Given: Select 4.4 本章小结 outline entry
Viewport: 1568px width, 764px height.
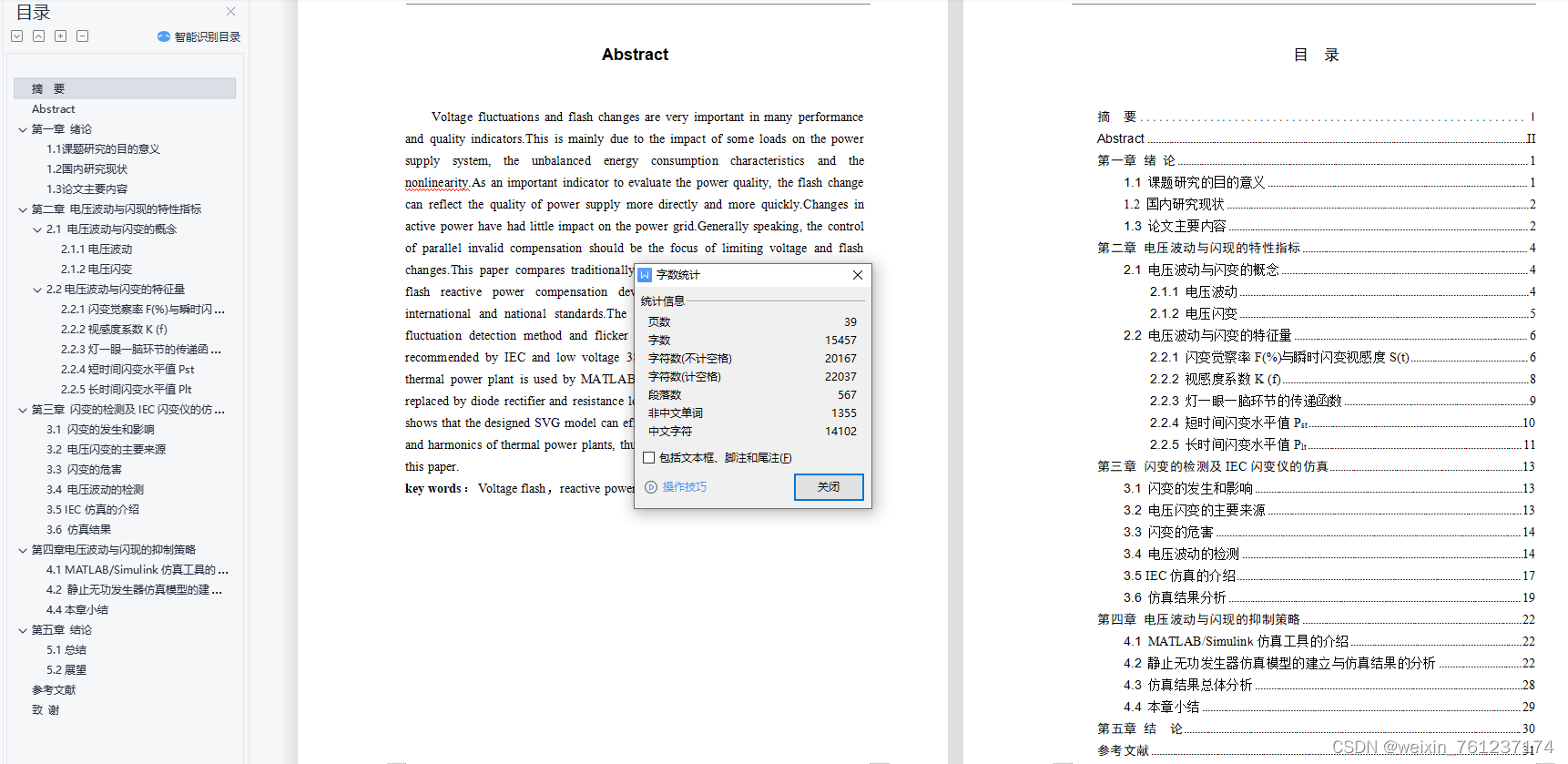Looking at the screenshot, I should [x=77, y=610].
